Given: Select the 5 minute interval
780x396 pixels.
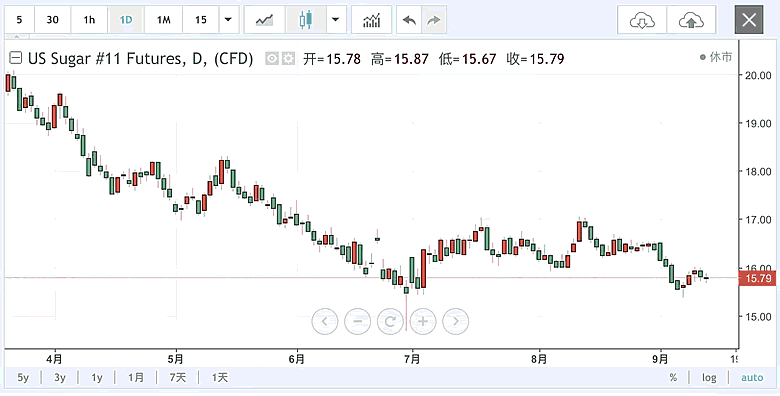Looking at the screenshot, I should click(19, 20).
